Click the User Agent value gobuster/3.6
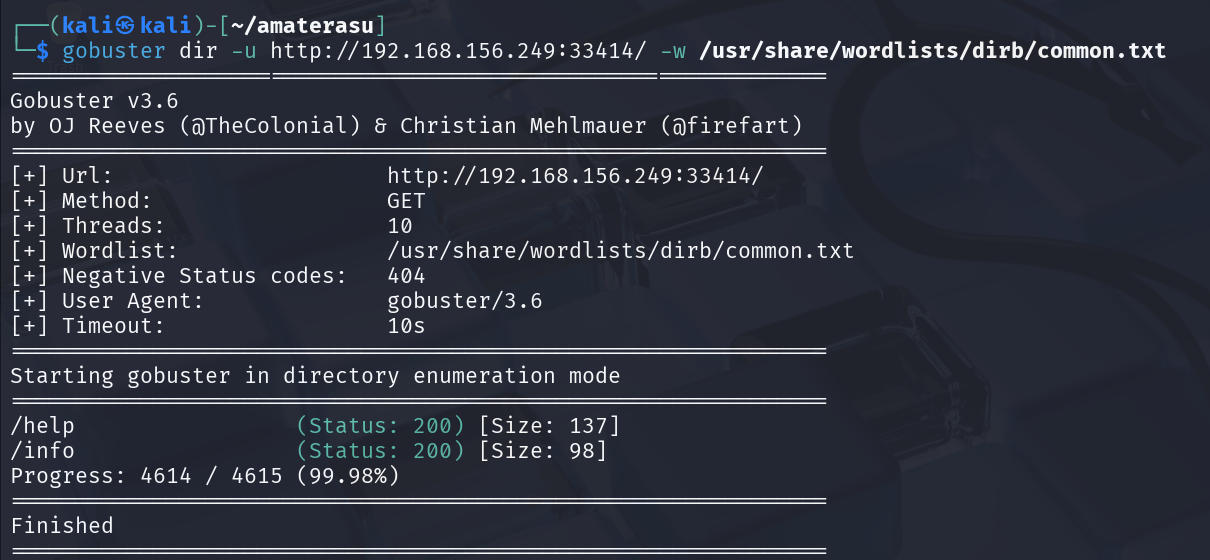The height and width of the screenshot is (560, 1210). tap(465, 301)
